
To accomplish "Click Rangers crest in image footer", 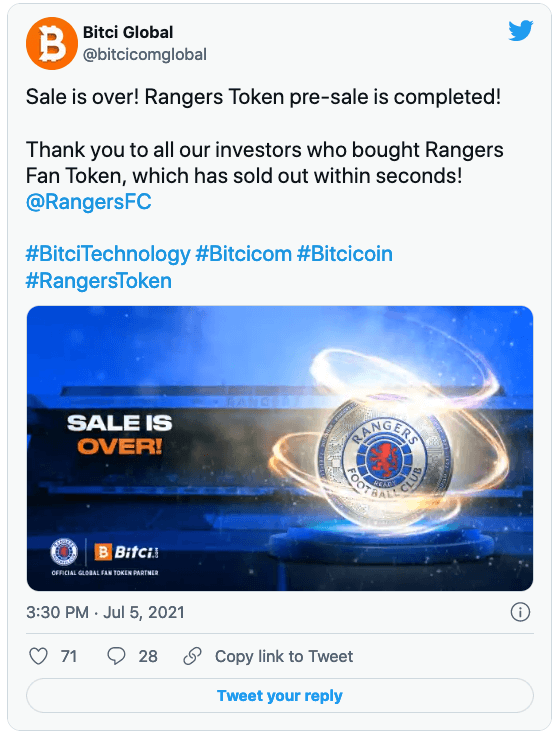I will tap(64, 552).
